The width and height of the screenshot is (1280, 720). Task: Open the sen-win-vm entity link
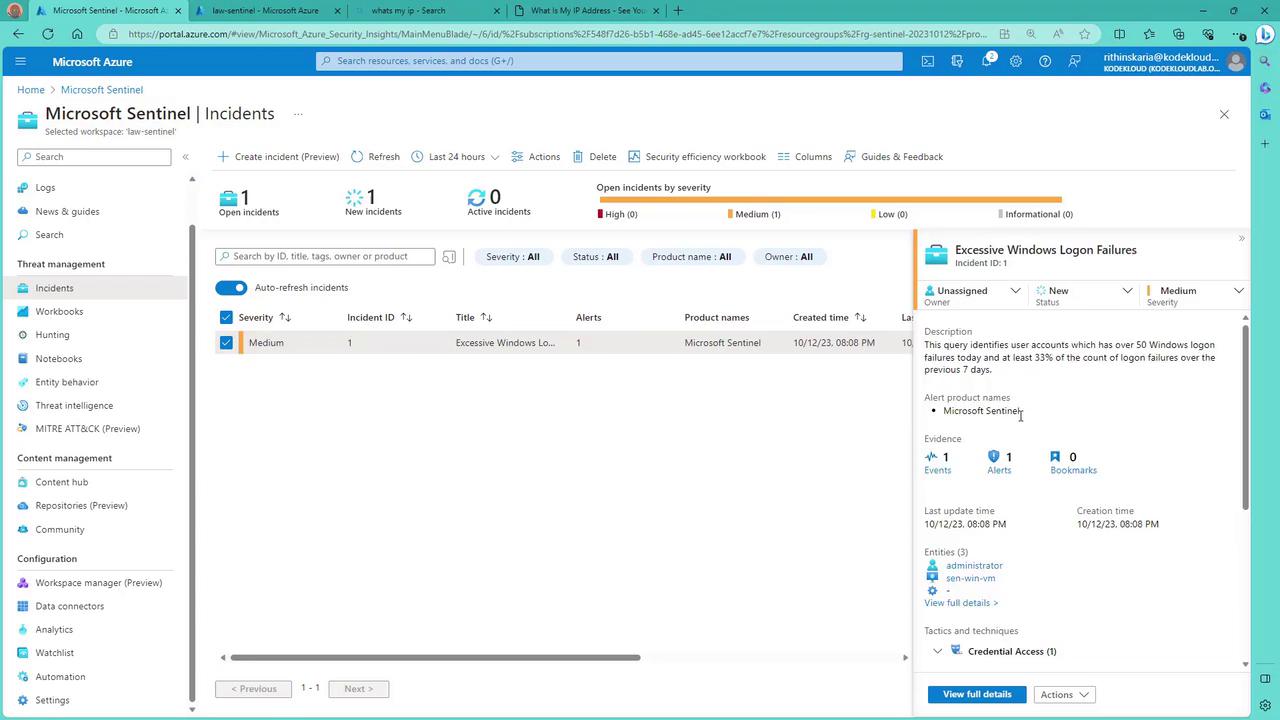coord(970,578)
